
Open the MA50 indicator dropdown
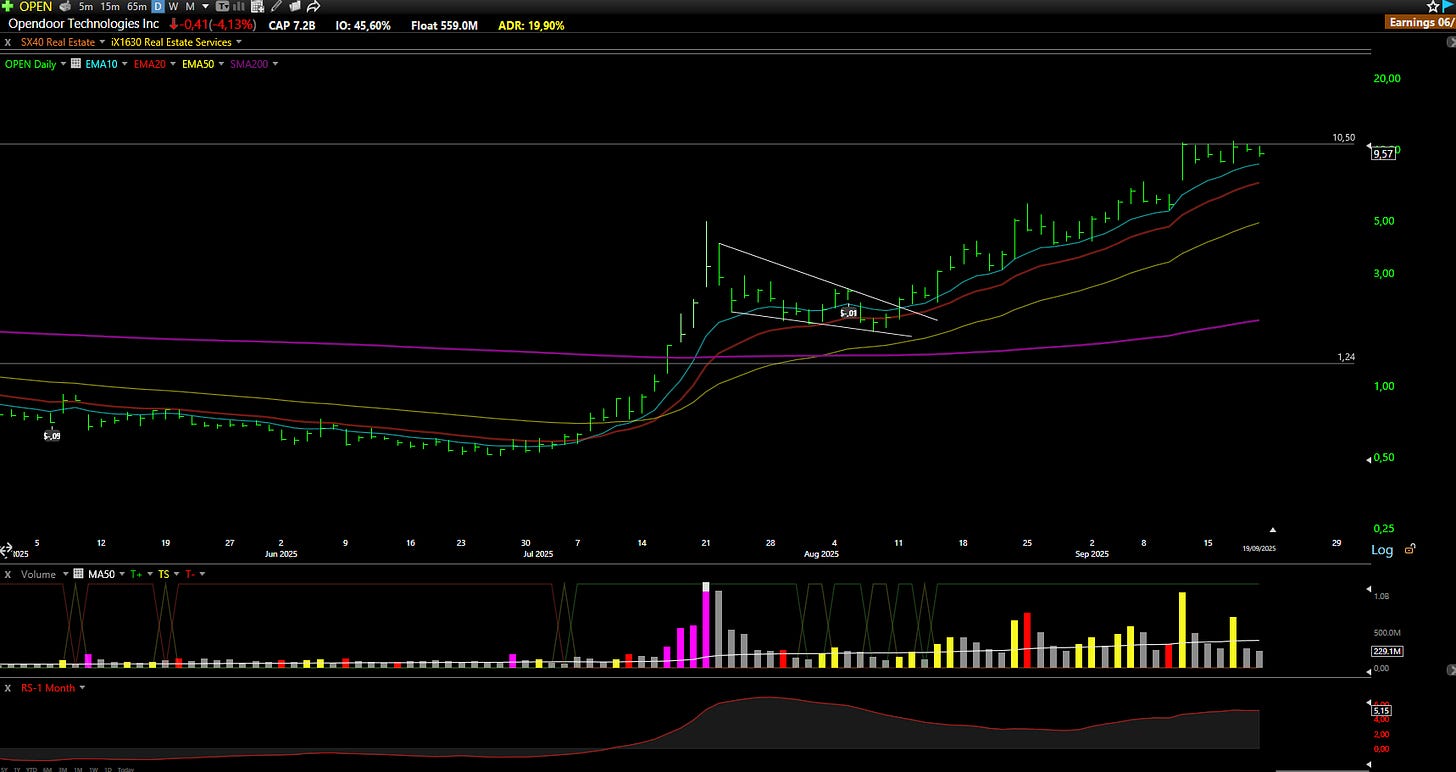tap(122, 574)
